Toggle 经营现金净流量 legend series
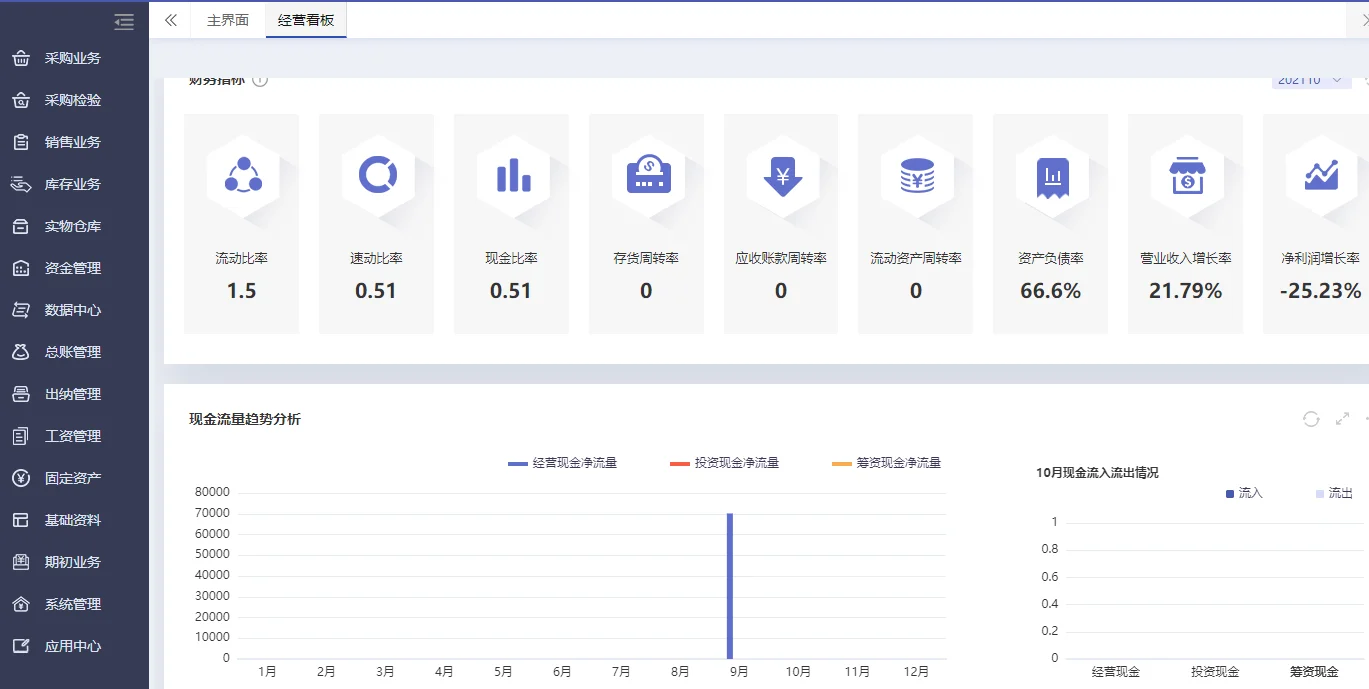The image size is (1369, 689). click(x=563, y=463)
